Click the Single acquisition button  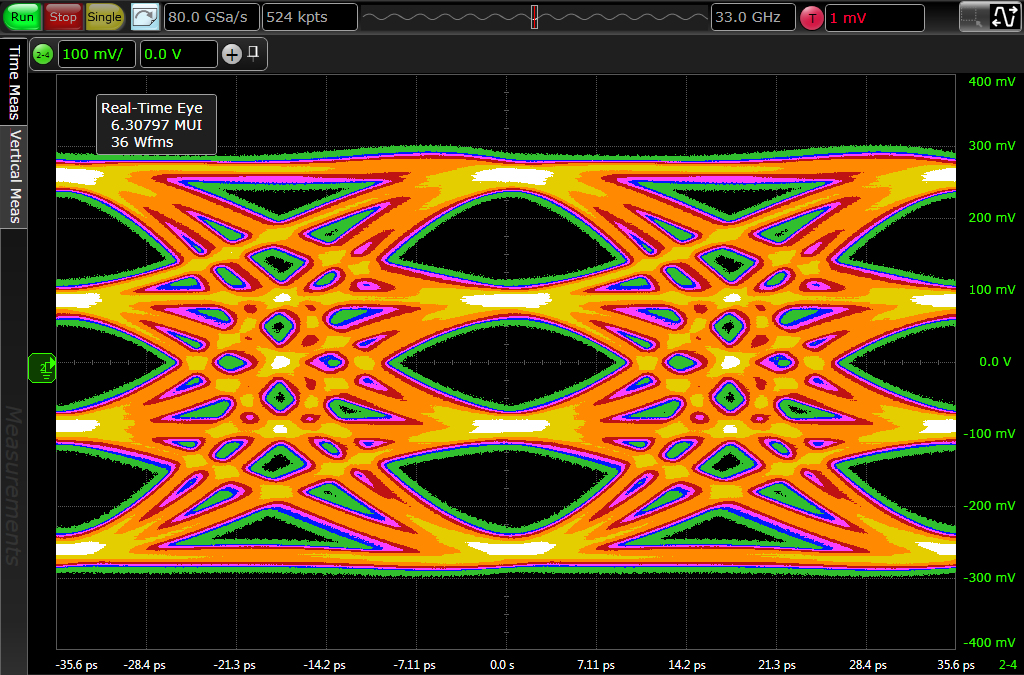click(x=104, y=17)
